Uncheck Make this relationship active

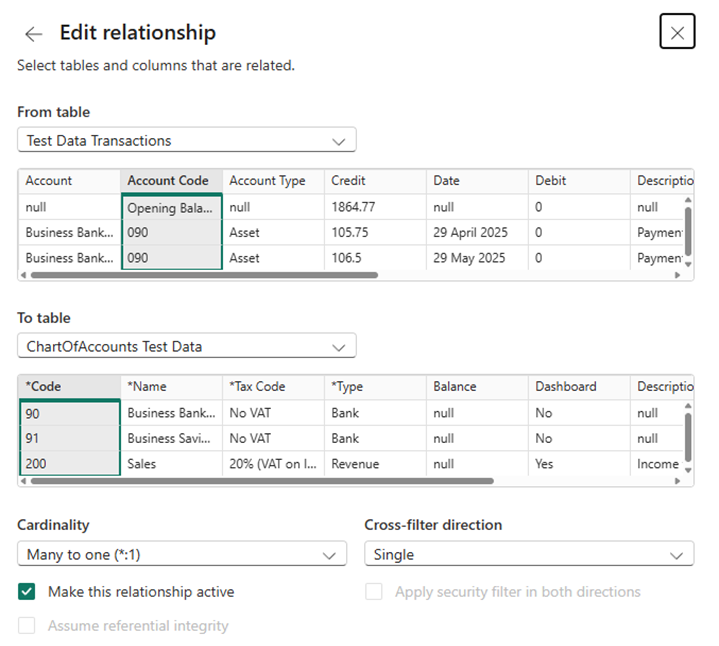[x=27, y=592]
